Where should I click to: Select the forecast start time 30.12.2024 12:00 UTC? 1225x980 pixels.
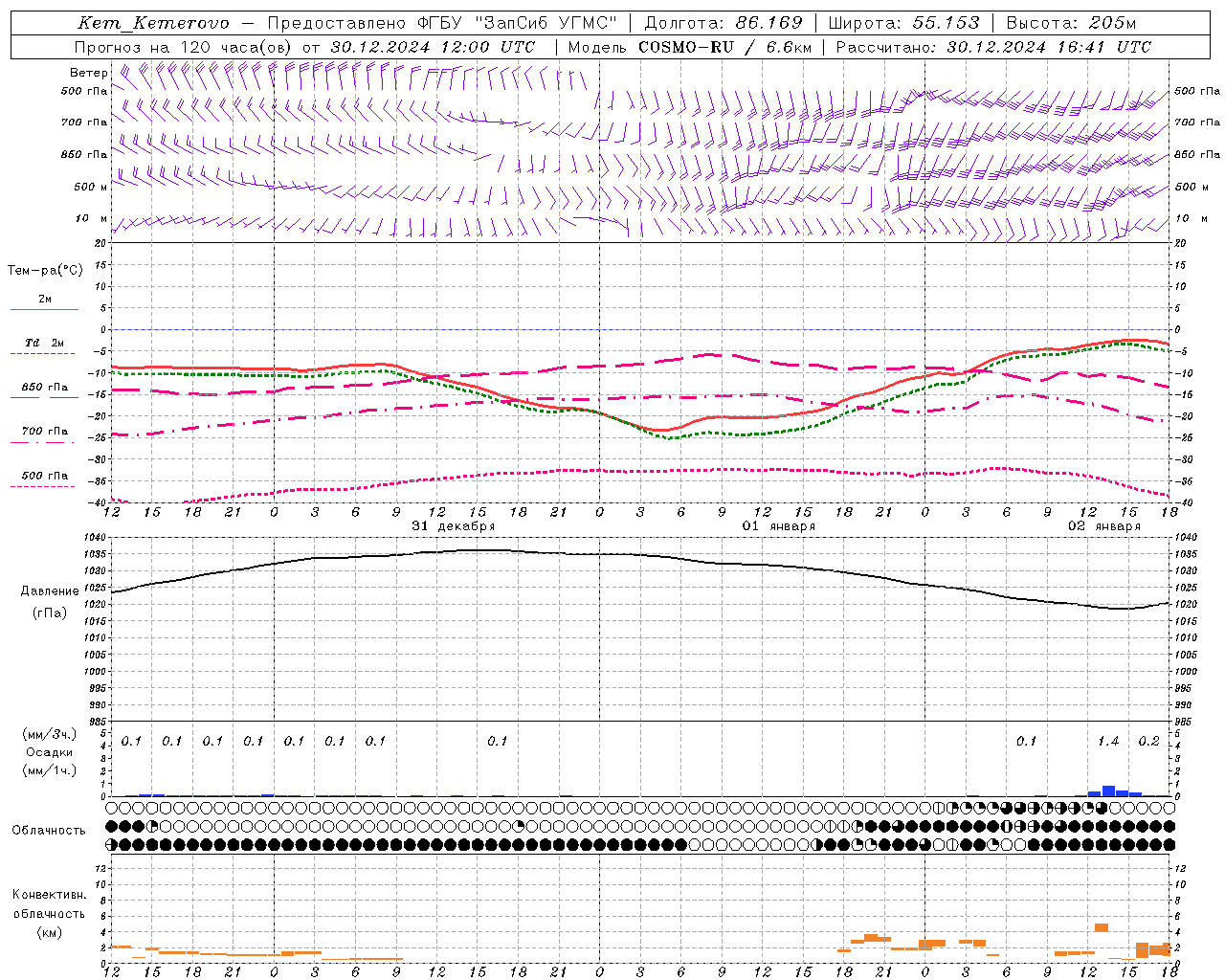coord(433,47)
